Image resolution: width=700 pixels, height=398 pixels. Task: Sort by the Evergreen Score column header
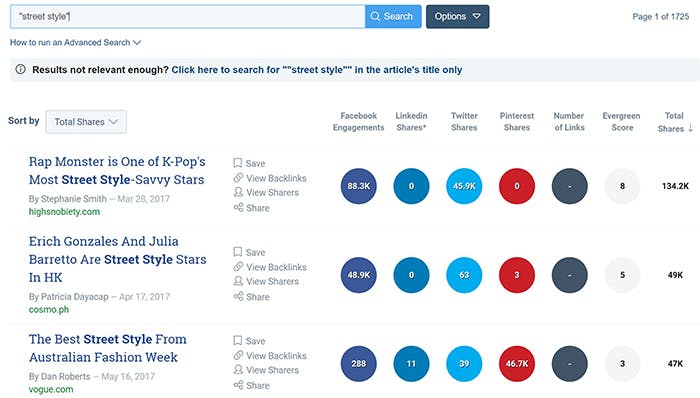(621, 121)
